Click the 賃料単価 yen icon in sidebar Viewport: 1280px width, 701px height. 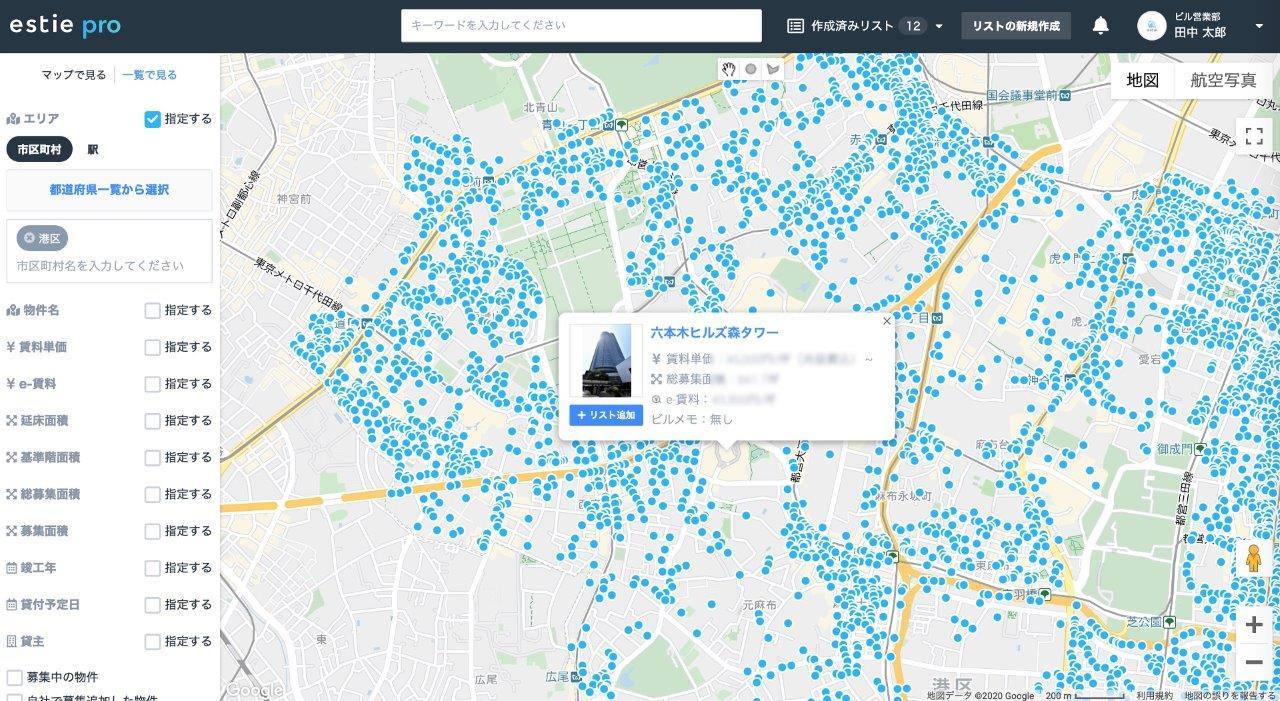coord(11,347)
